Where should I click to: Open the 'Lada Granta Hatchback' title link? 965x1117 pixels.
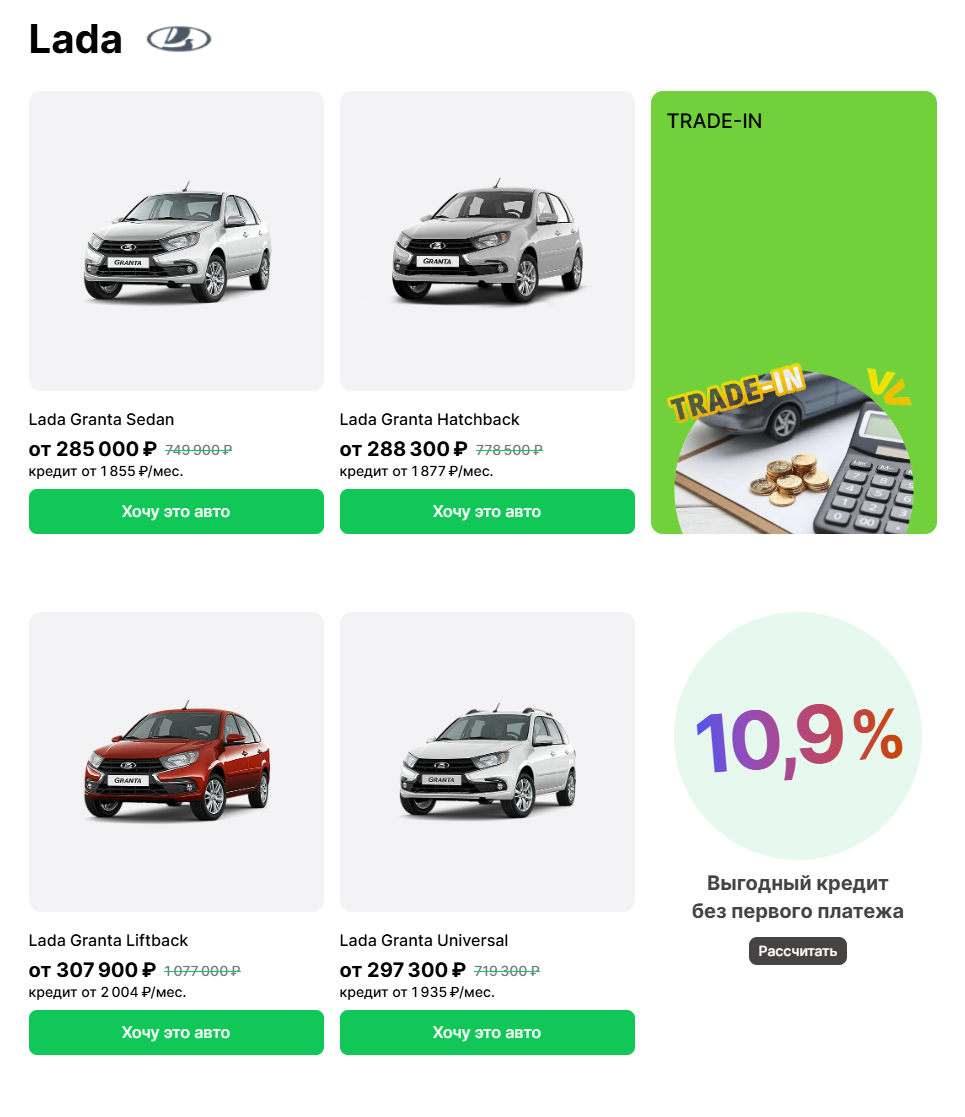click(429, 420)
